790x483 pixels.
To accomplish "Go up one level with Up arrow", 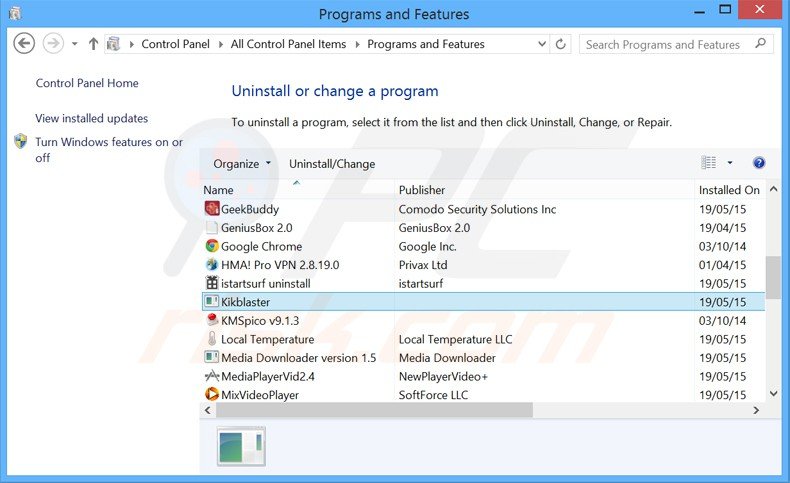I will tap(93, 44).
